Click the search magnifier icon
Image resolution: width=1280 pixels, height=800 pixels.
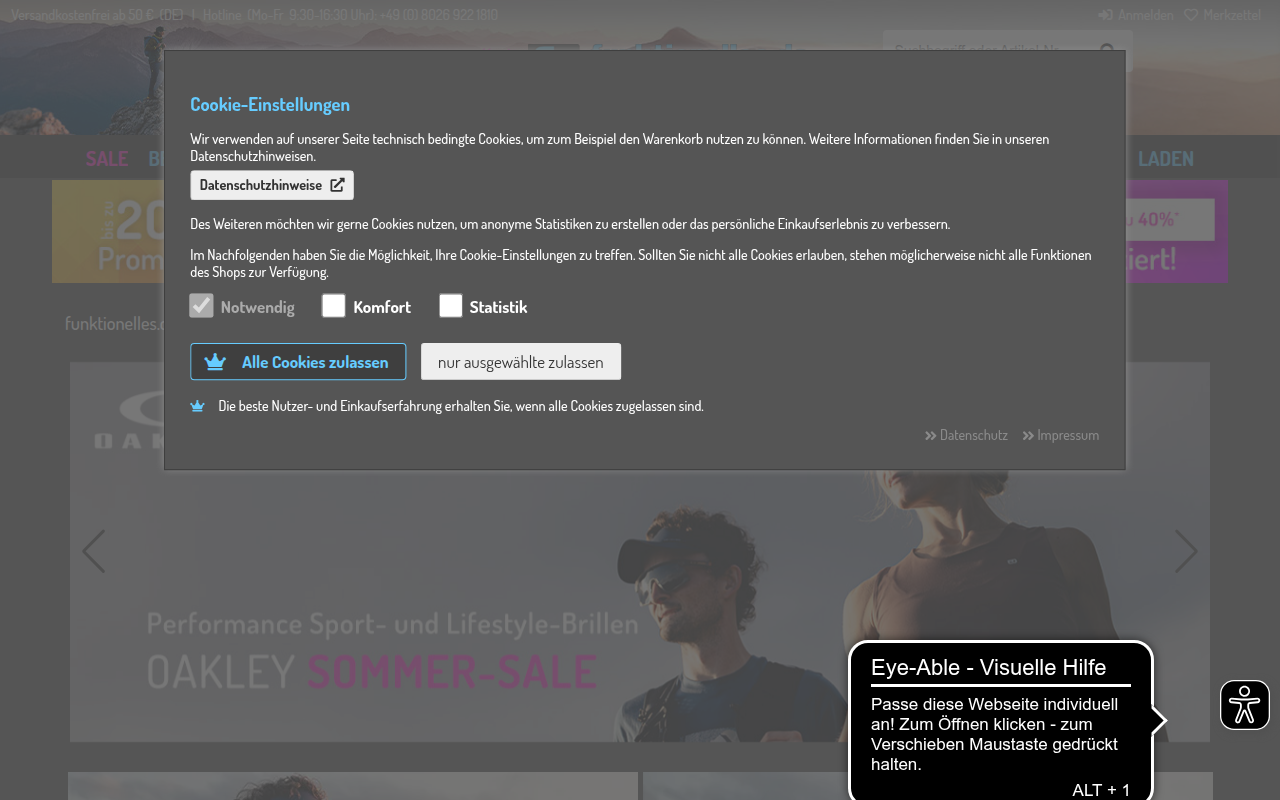[1107, 50]
